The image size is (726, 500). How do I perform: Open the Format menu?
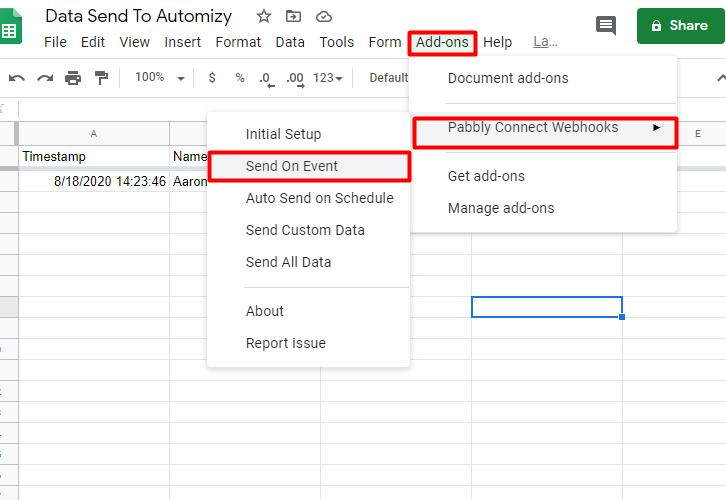238,42
